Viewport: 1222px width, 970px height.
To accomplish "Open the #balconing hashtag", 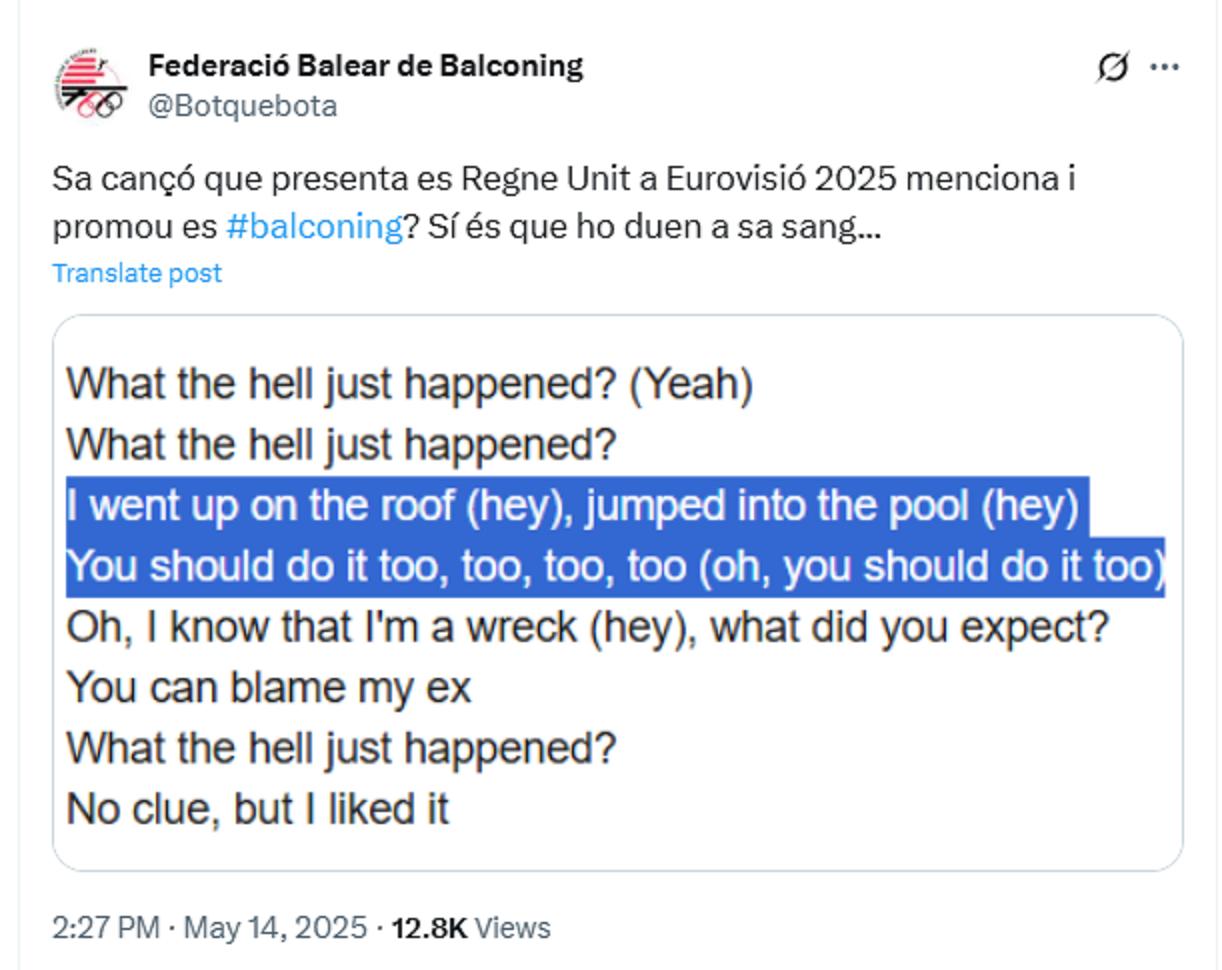I will click(x=314, y=227).
